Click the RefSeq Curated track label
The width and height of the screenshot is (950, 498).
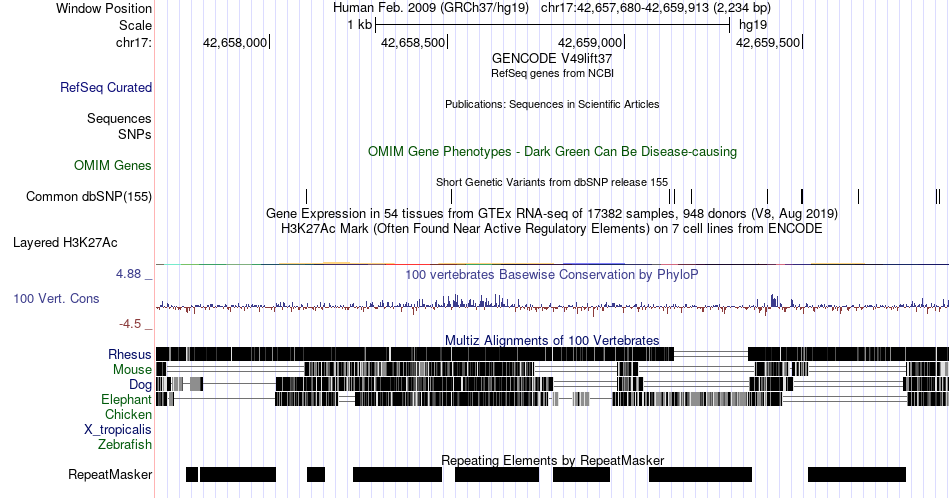coord(106,87)
